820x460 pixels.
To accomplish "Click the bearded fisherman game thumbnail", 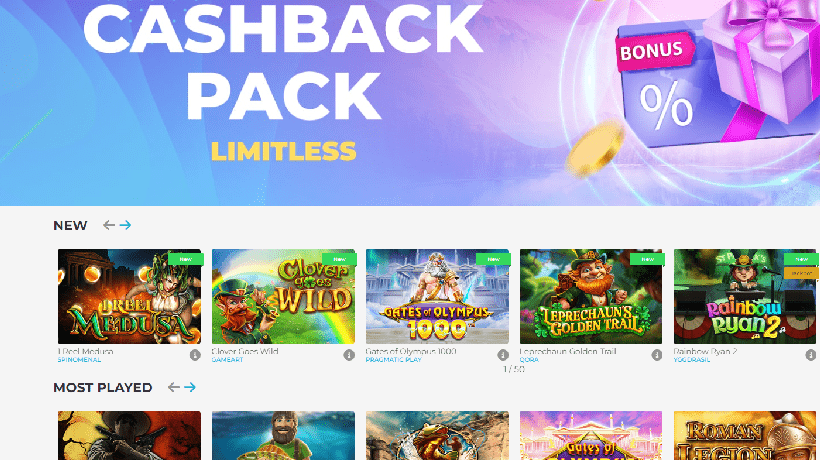I will click(283, 435).
